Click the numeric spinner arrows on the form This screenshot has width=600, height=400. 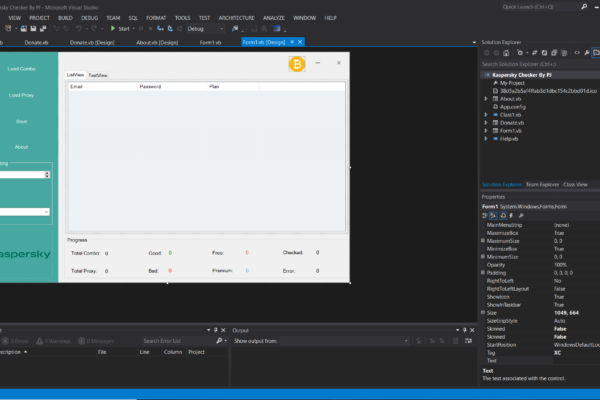click(x=47, y=175)
